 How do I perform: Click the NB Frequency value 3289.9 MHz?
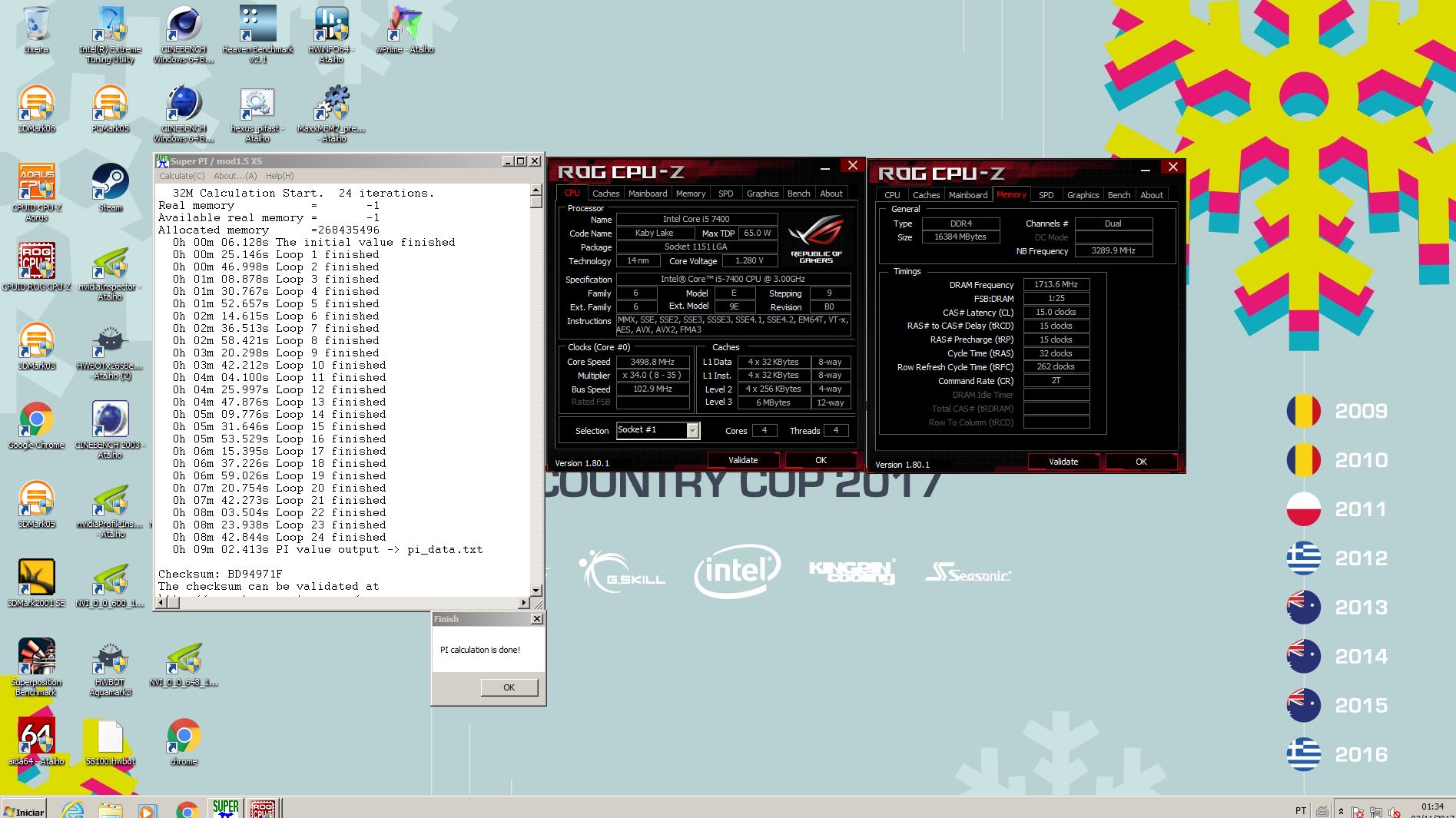pyautogui.click(x=1113, y=250)
